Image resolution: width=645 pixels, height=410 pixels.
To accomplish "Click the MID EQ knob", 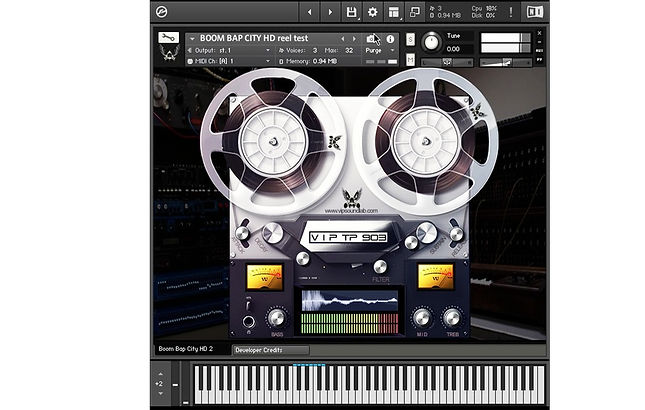I will click(422, 318).
